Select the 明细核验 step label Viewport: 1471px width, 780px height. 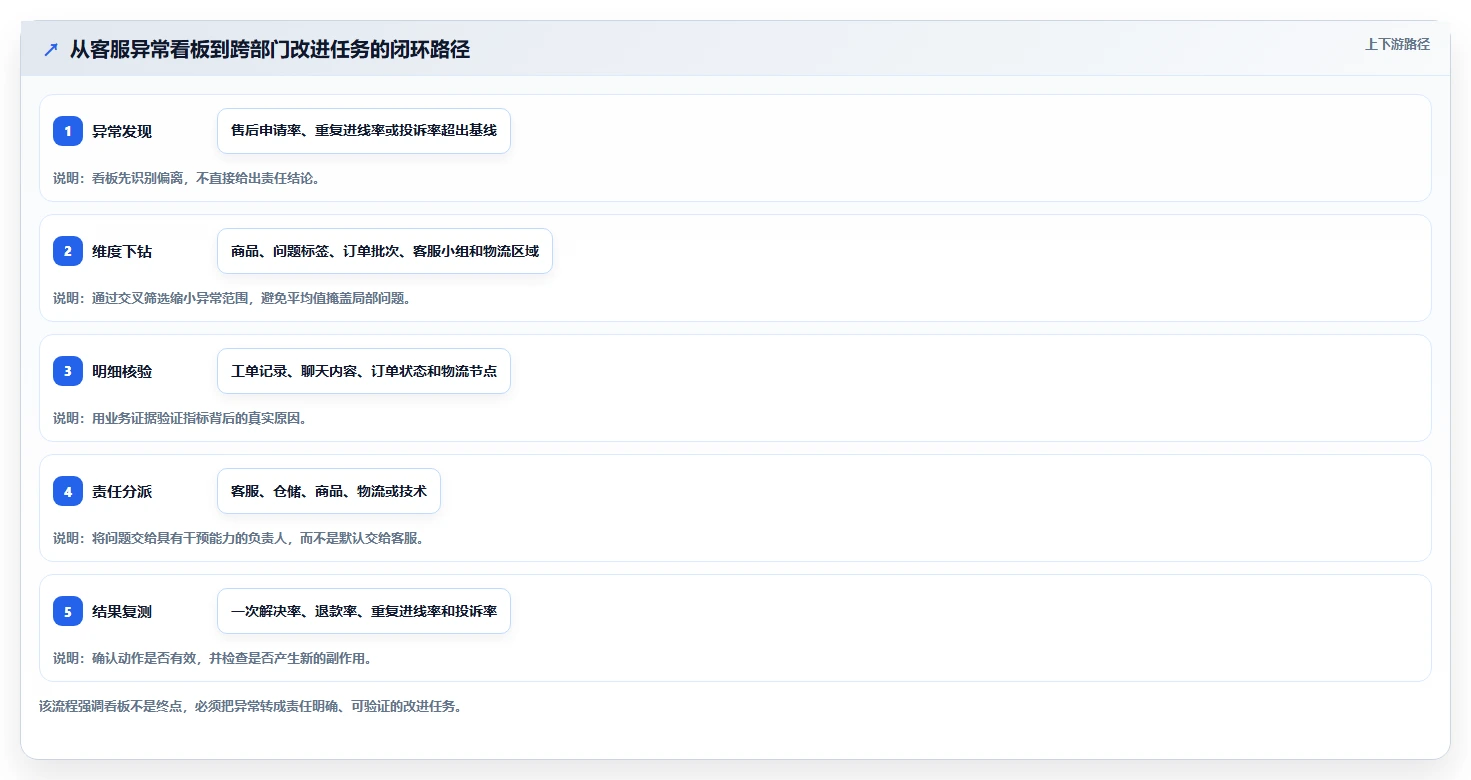pyautogui.click(x=122, y=371)
